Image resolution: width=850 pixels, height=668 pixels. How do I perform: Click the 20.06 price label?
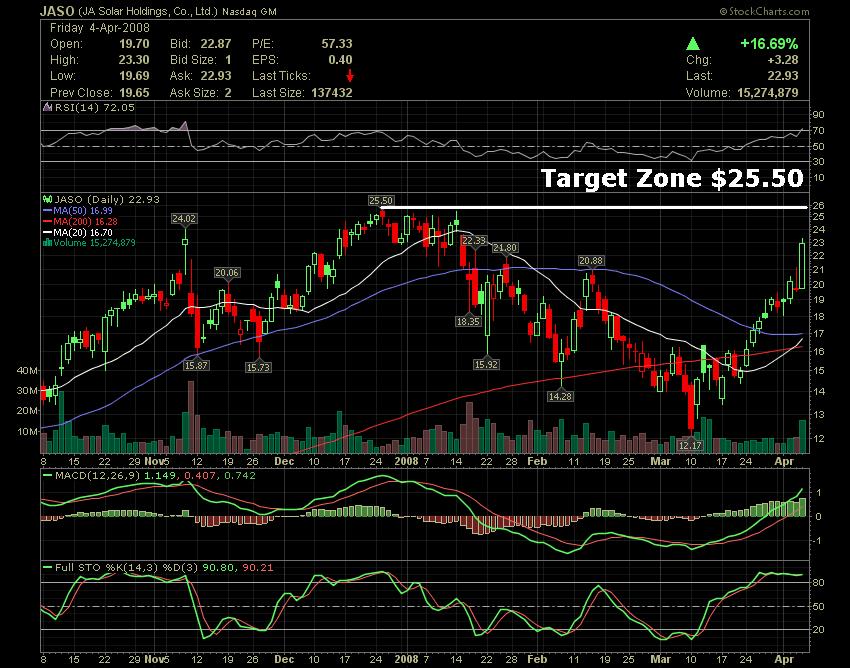pyautogui.click(x=227, y=273)
